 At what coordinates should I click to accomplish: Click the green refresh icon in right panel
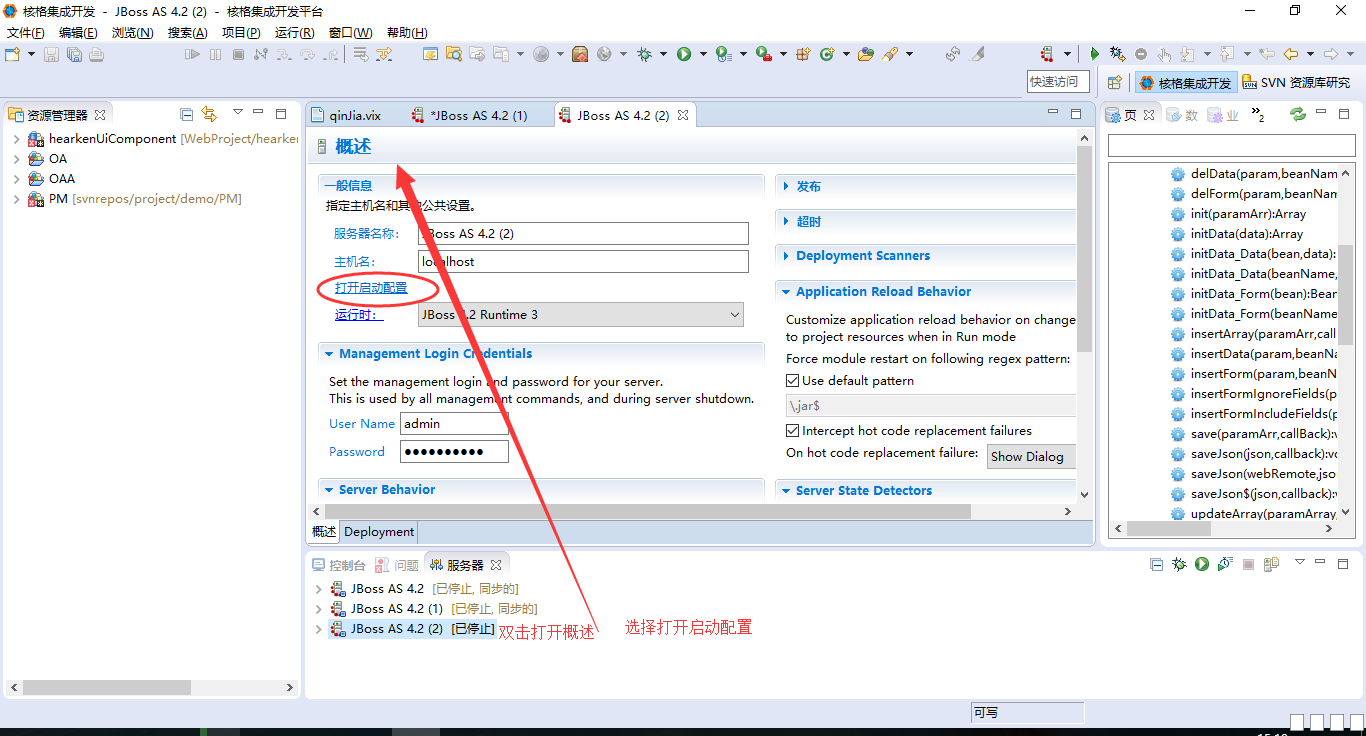[1298, 114]
